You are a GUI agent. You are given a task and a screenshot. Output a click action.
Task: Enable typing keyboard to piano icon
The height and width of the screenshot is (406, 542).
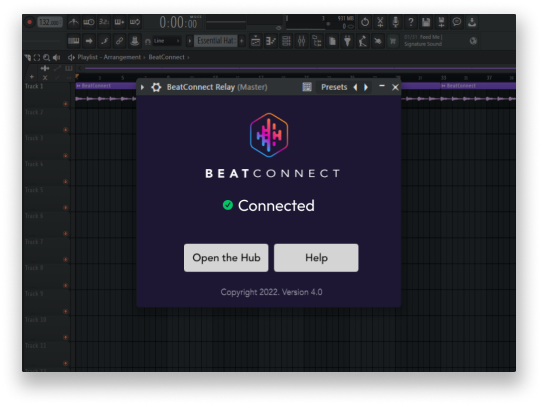(x=74, y=41)
